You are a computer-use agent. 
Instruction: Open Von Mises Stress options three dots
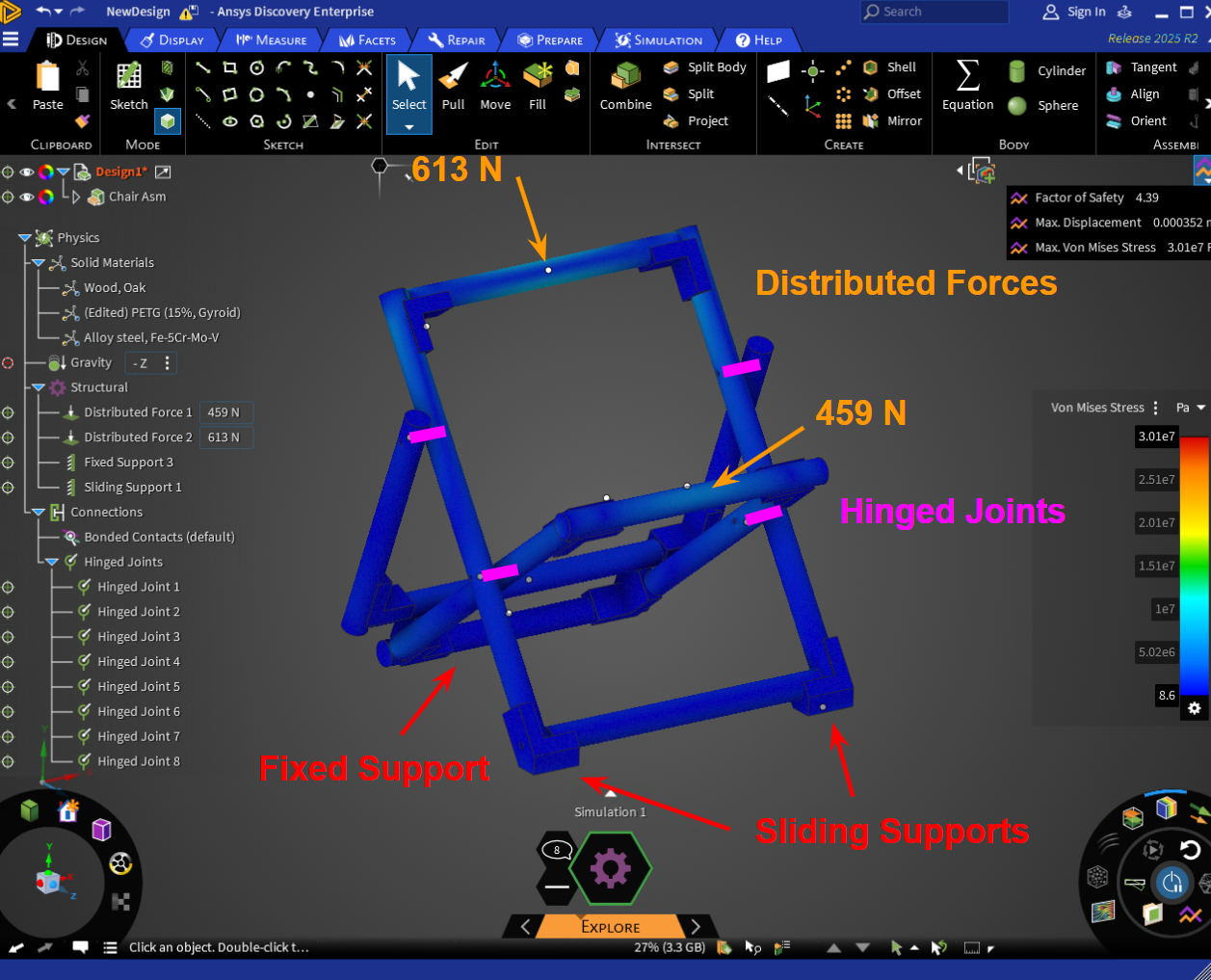1156,408
